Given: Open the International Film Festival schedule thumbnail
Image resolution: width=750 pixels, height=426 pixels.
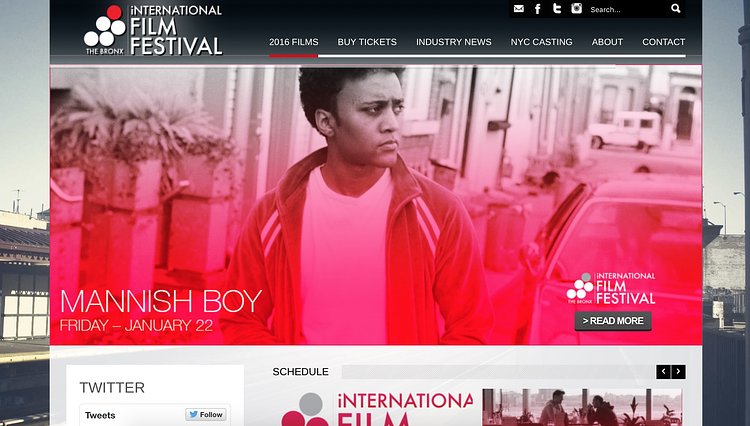Looking at the screenshot, I should [377, 408].
